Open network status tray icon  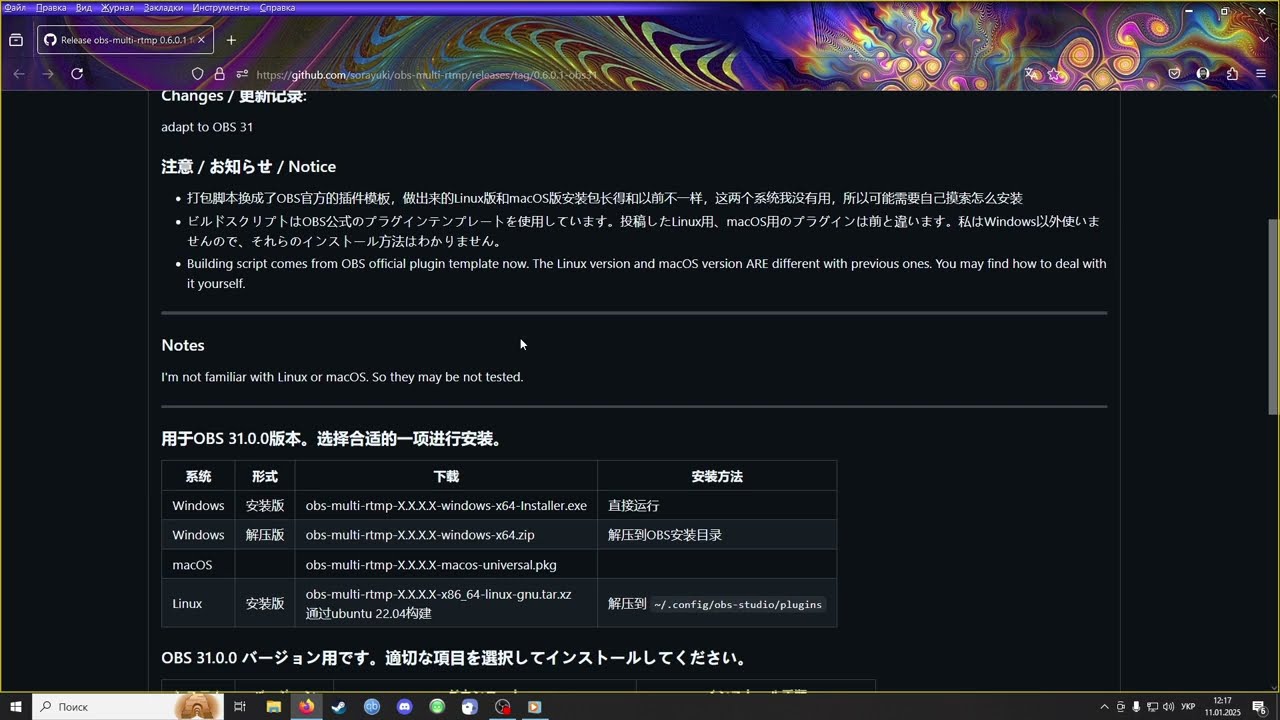(x=1152, y=707)
